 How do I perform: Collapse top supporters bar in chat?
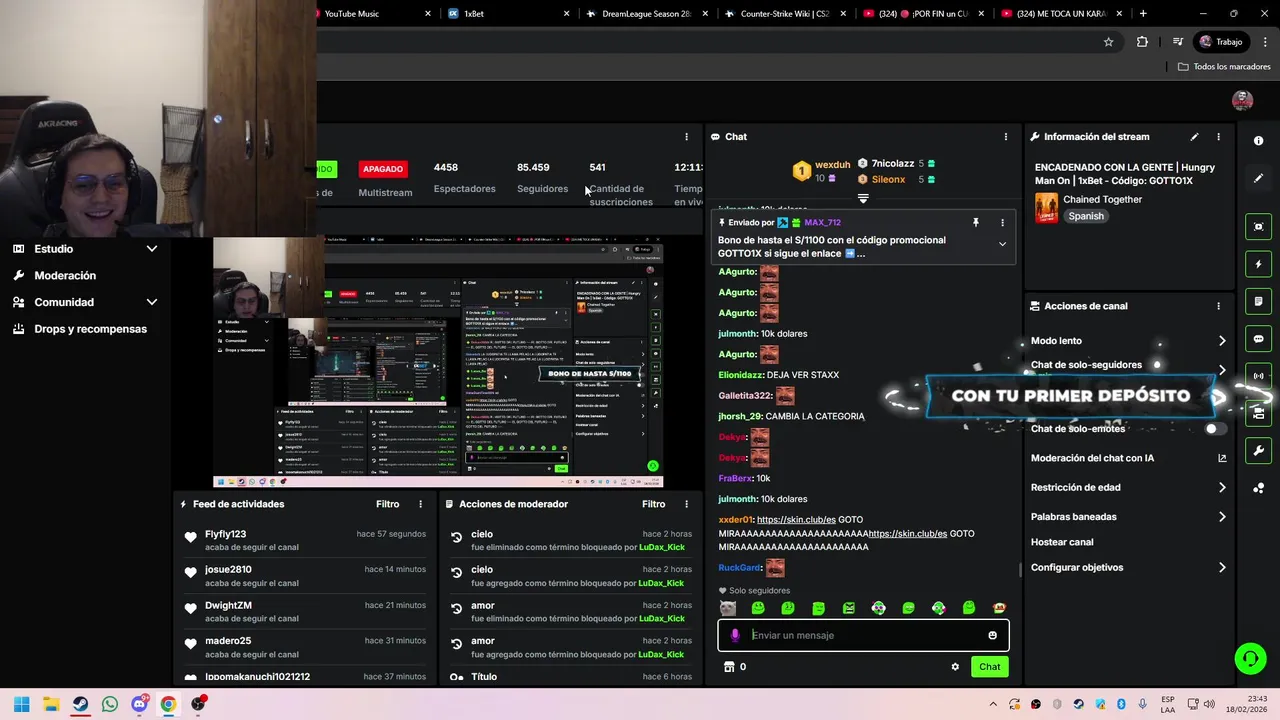863,198
